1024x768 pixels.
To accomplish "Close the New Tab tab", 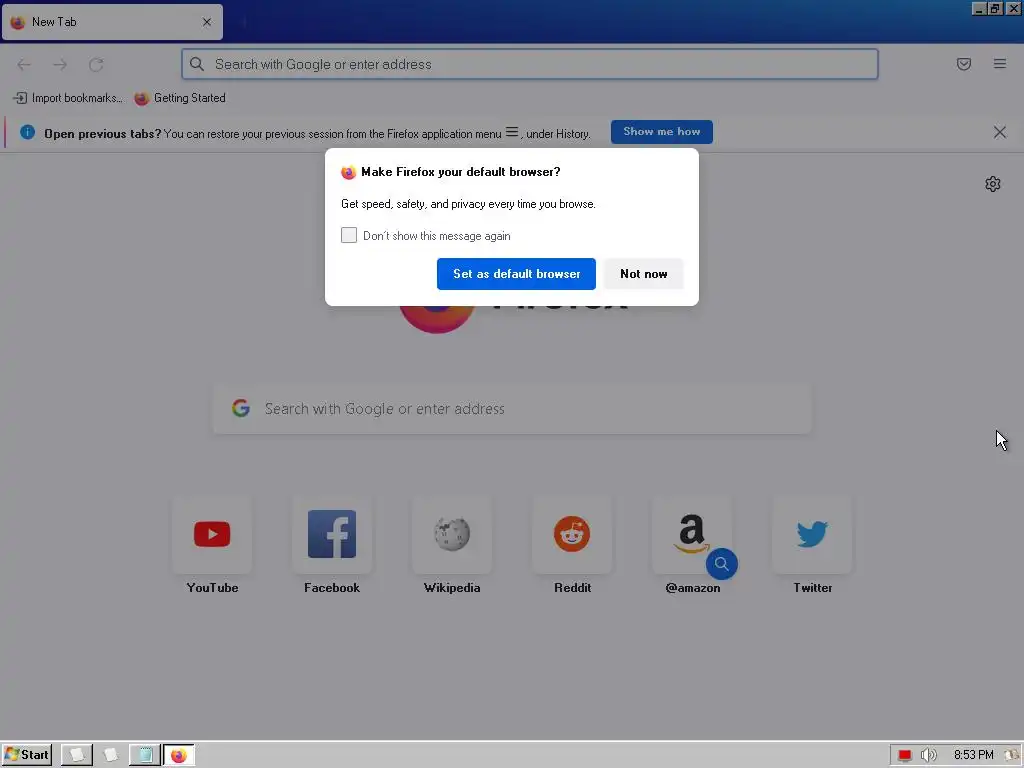I will (x=206, y=22).
